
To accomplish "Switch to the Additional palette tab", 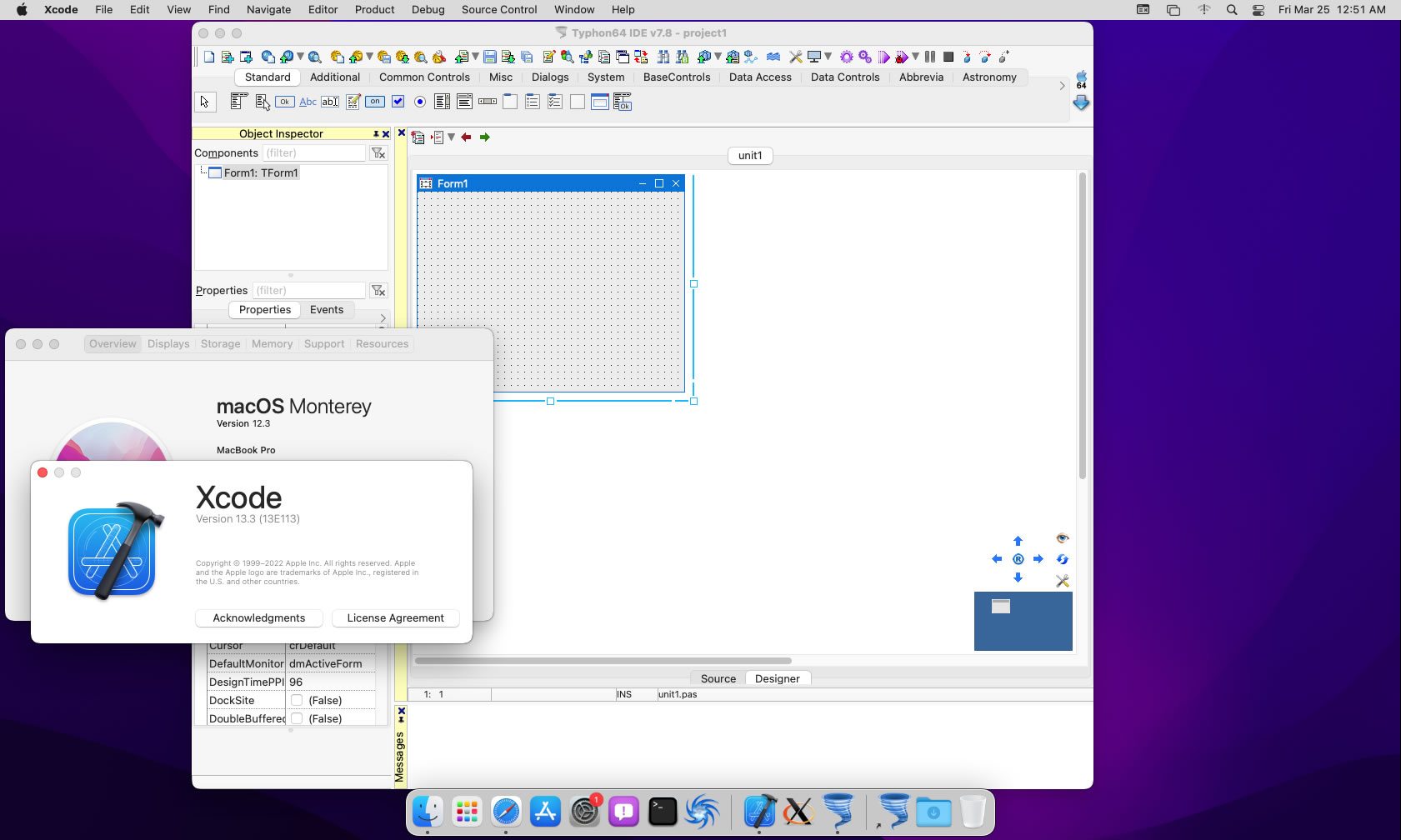I will 335,77.
